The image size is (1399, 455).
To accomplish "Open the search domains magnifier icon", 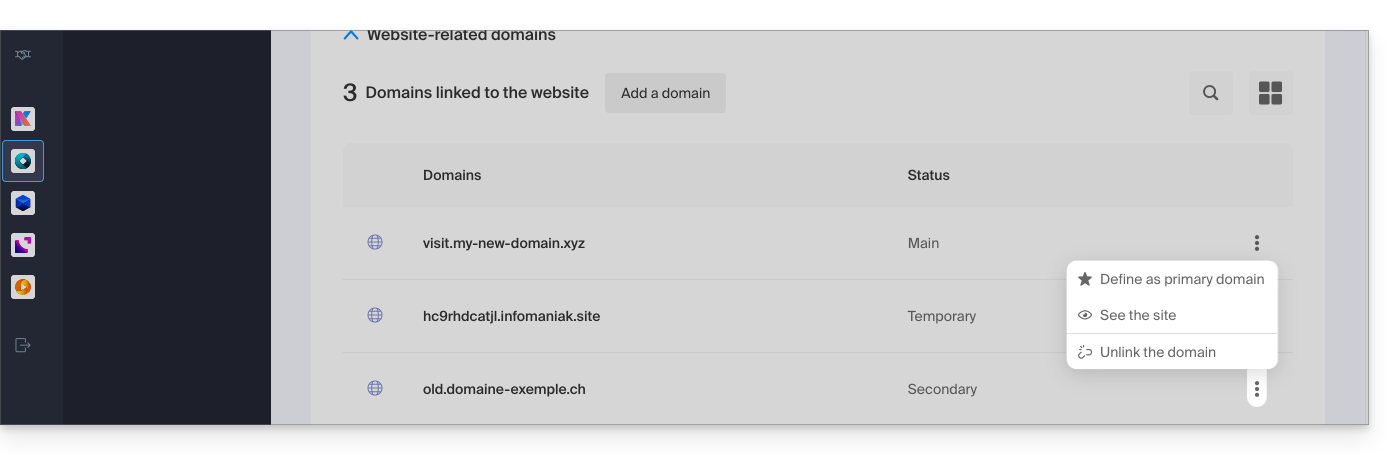I will pyautogui.click(x=1210, y=93).
